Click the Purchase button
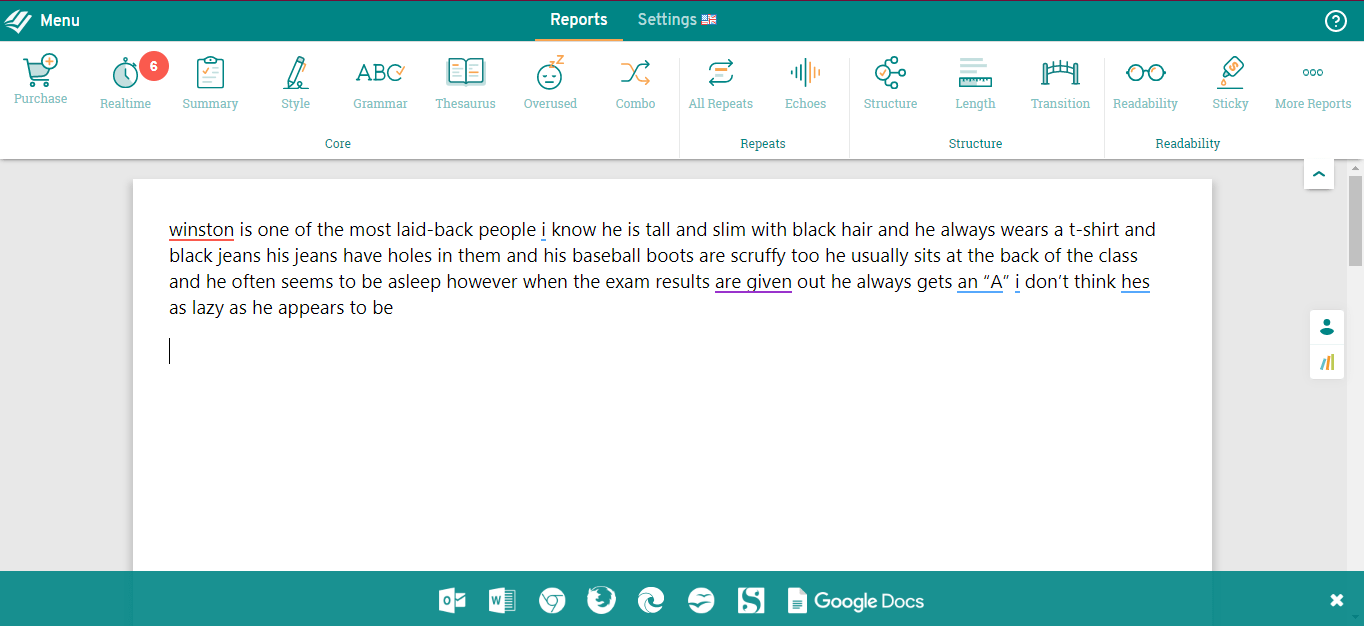Image resolution: width=1364 pixels, height=626 pixels. 41,80
